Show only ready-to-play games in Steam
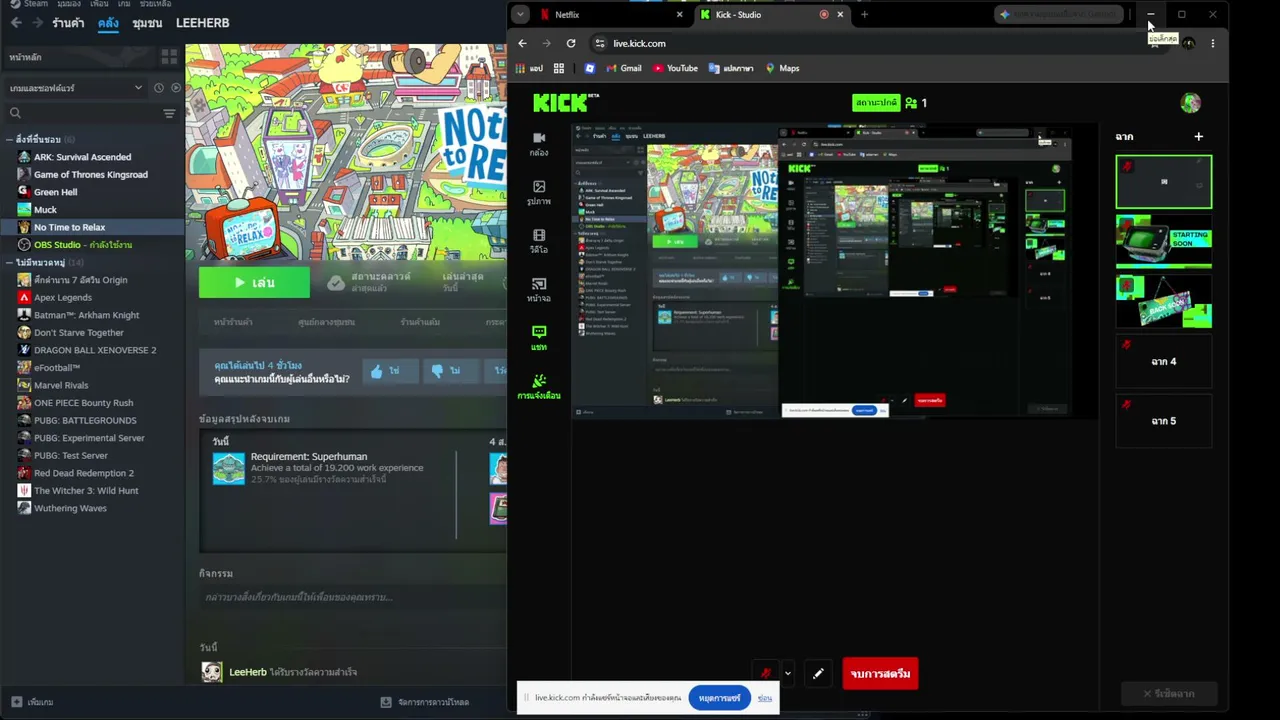 tap(176, 88)
